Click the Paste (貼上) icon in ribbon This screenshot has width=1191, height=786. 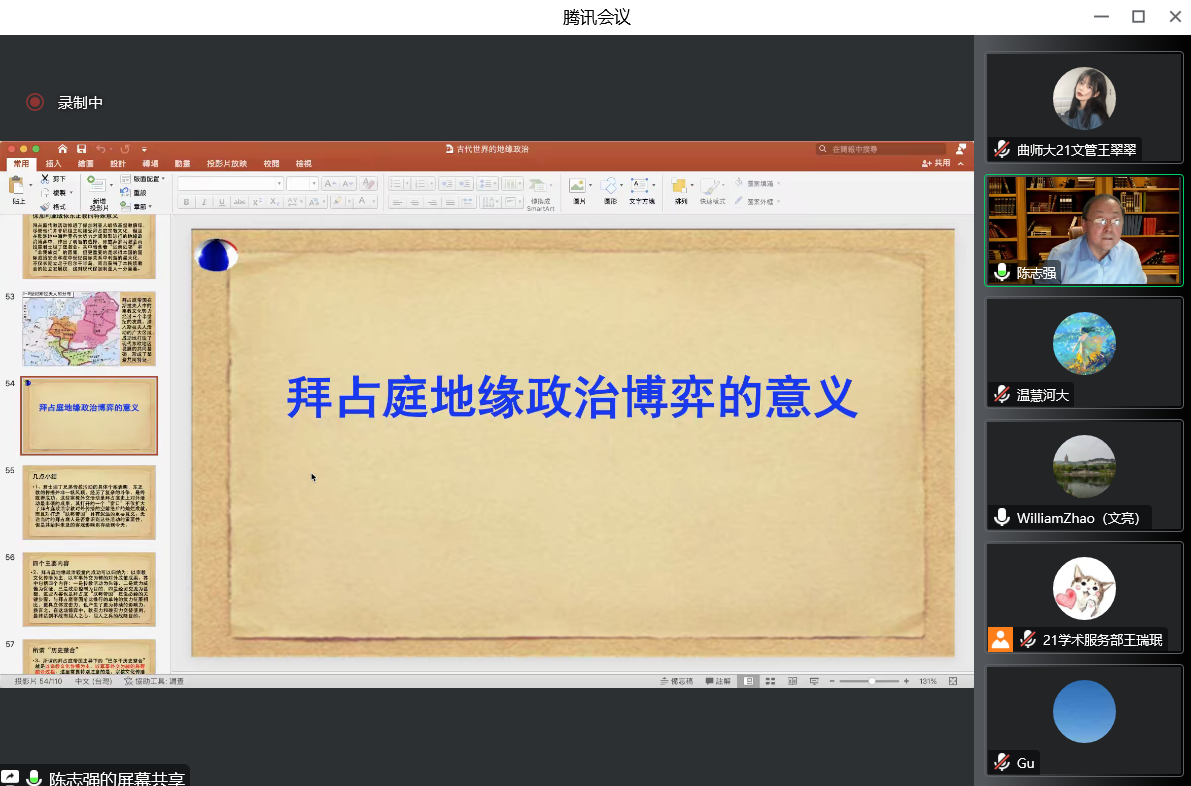(17, 187)
